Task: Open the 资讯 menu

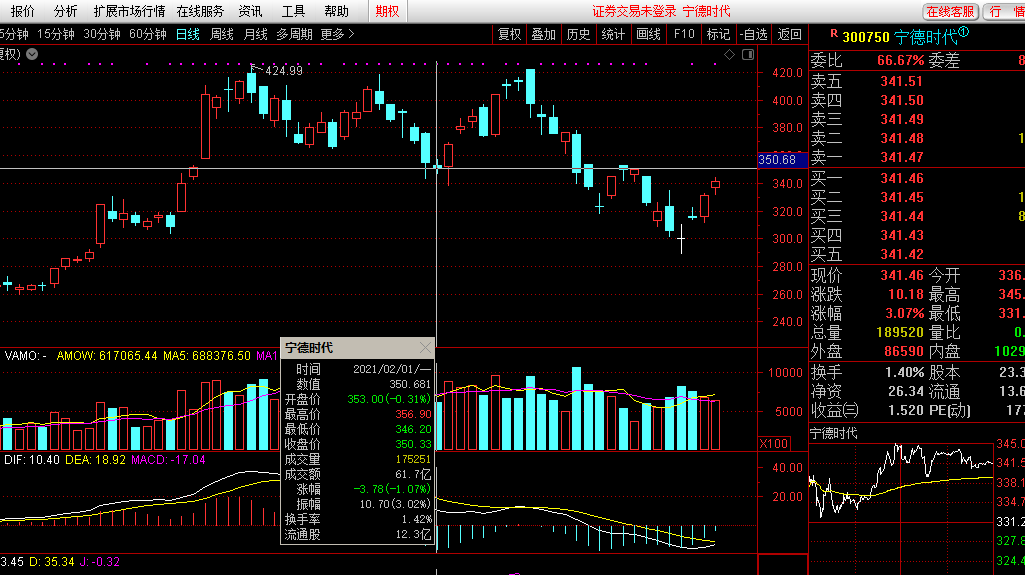Action: (250, 11)
